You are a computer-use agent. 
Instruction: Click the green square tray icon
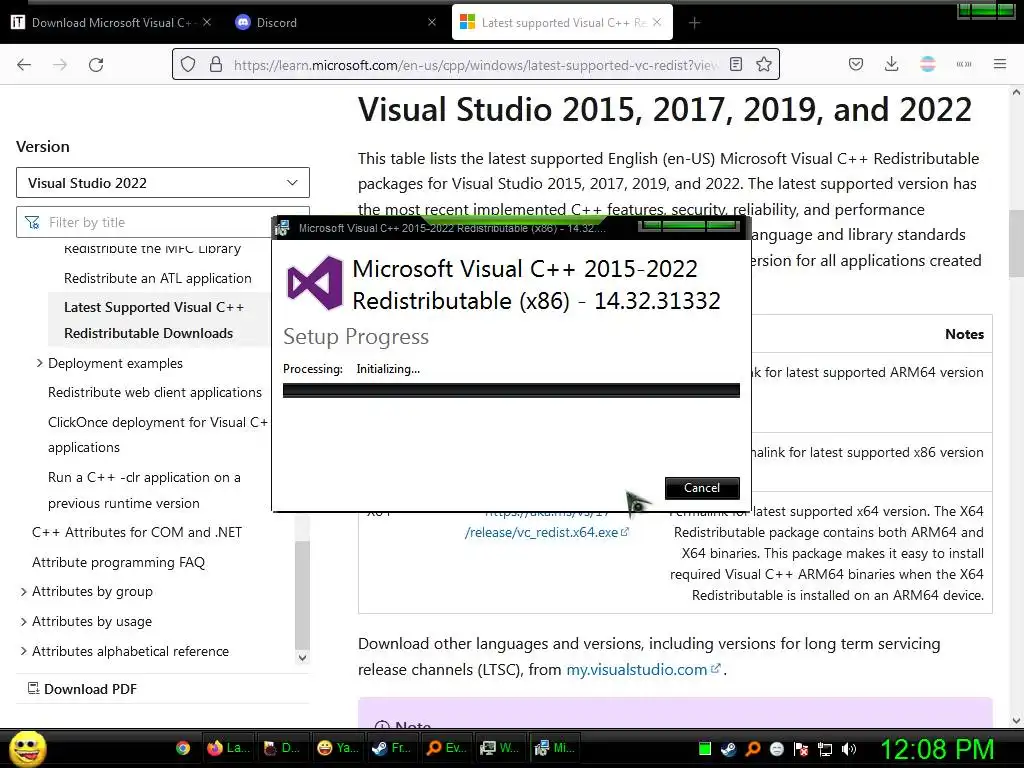pyautogui.click(x=705, y=749)
